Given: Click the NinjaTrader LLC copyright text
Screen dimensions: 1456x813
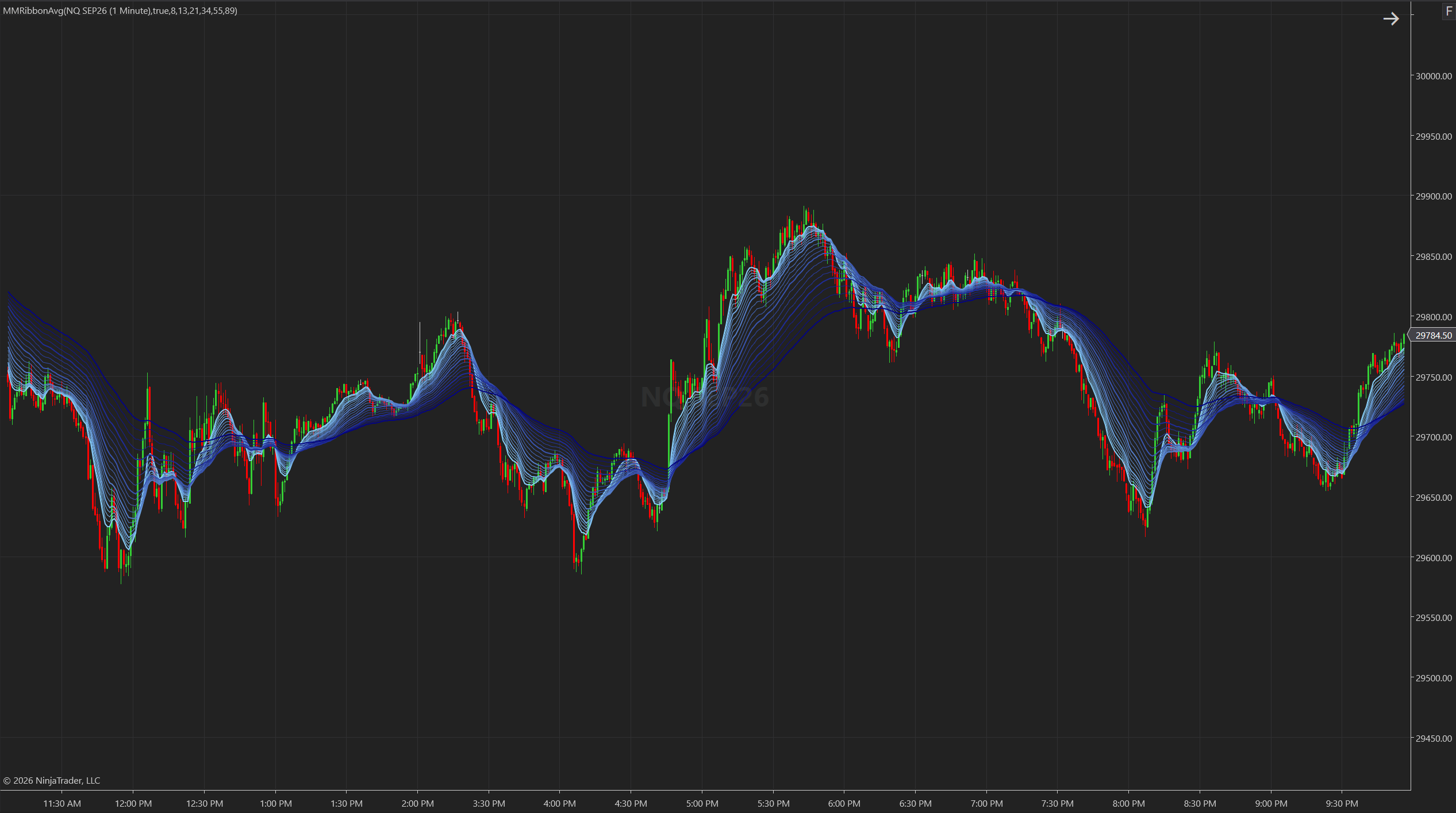Looking at the screenshot, I should coord(52,780).
